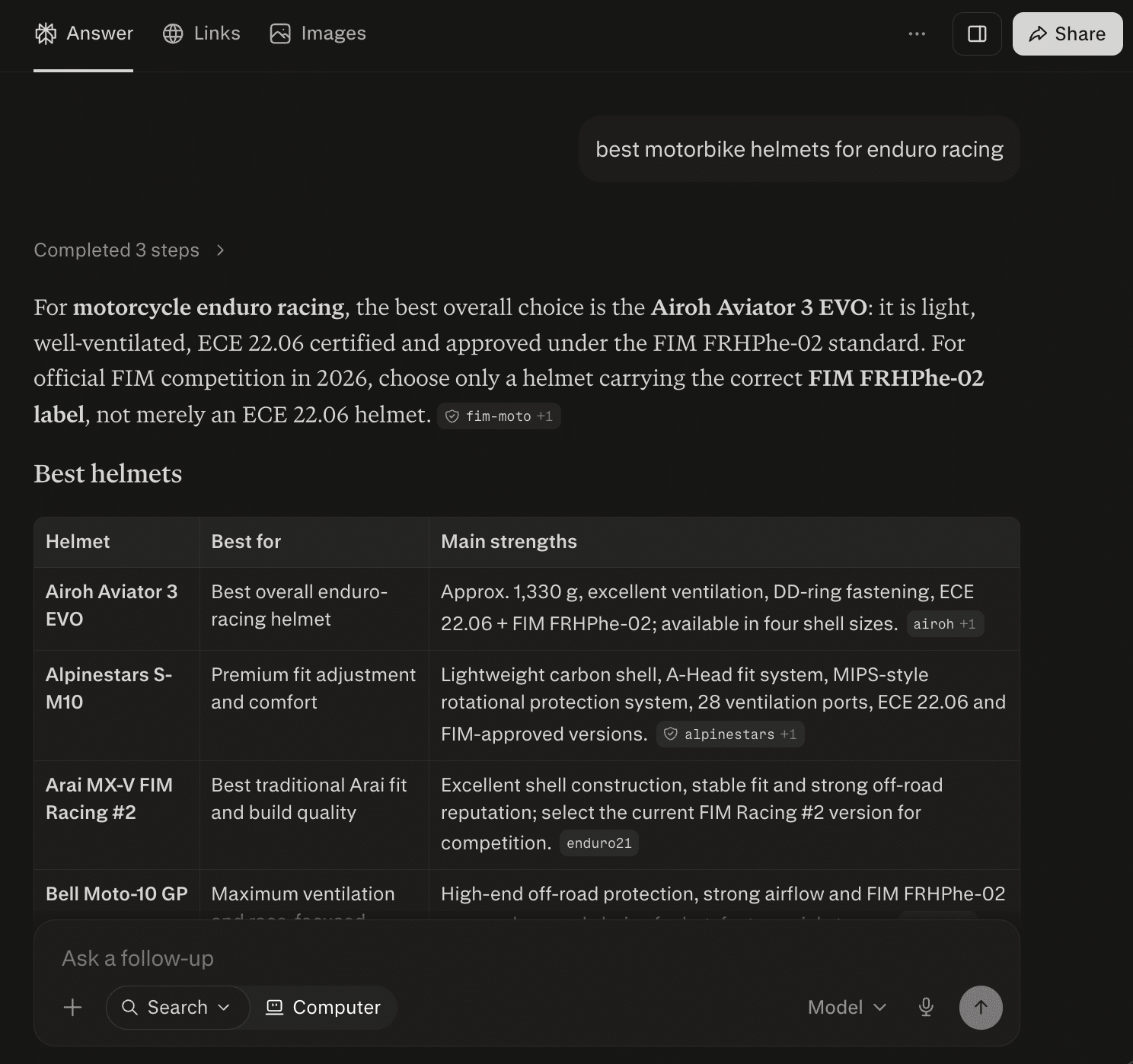
Task: Click the user query 'best motorbike helmets for enduro racing'
Action: (x=799, y=149)
